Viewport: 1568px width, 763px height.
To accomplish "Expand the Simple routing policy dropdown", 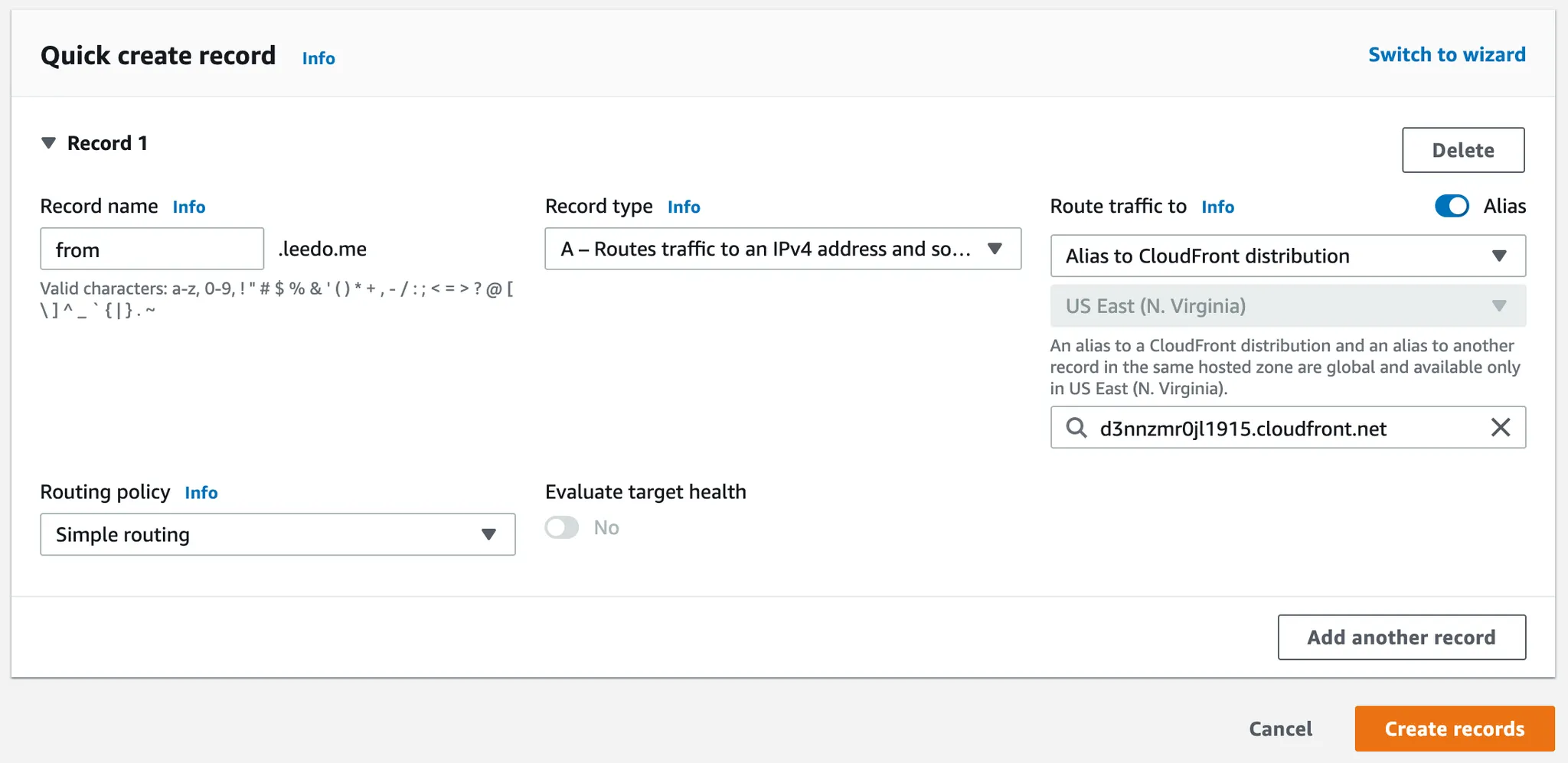I will pyautogui.click(x=277, y=534).
